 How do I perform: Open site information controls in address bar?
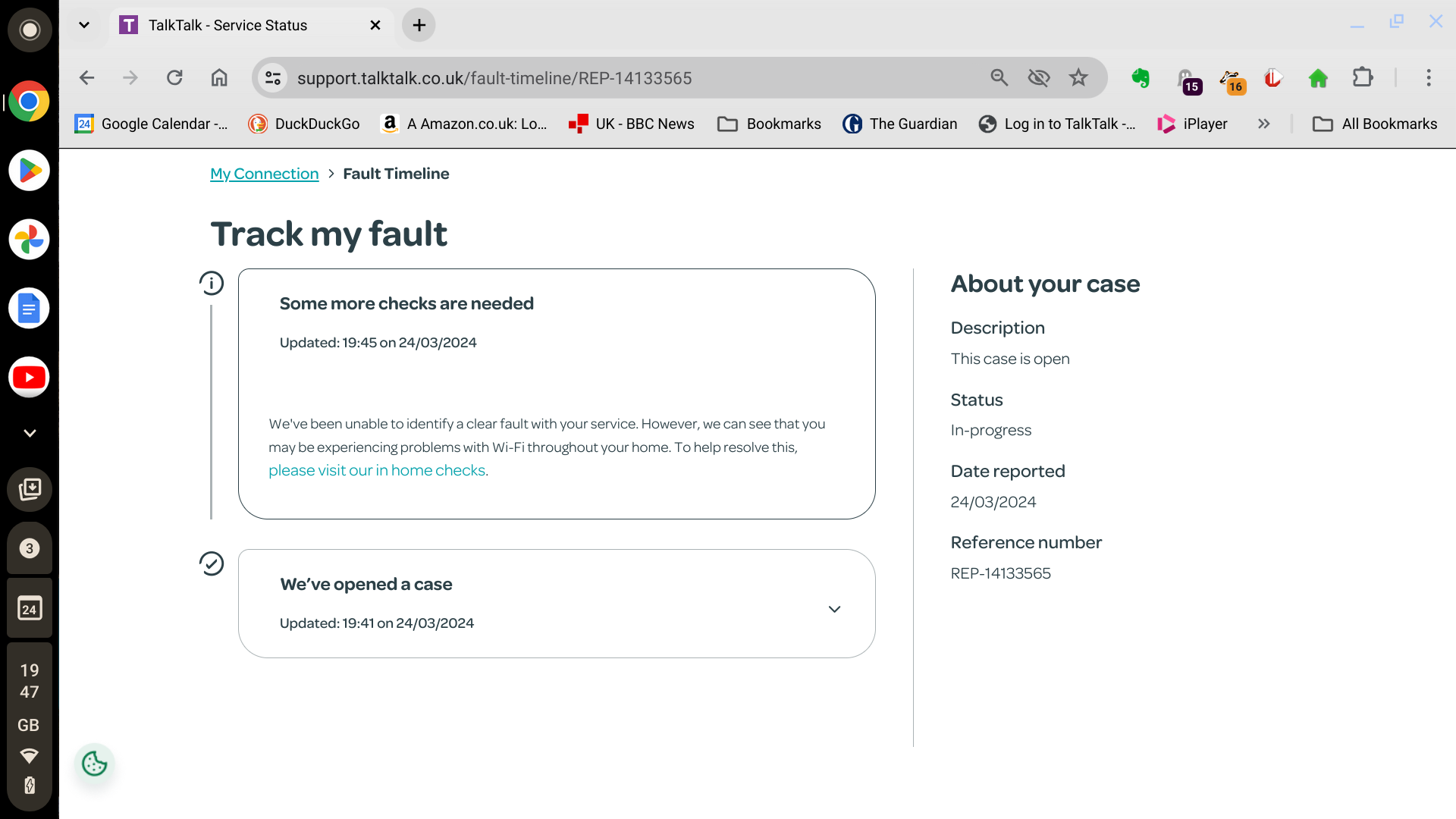pos(273,78)
